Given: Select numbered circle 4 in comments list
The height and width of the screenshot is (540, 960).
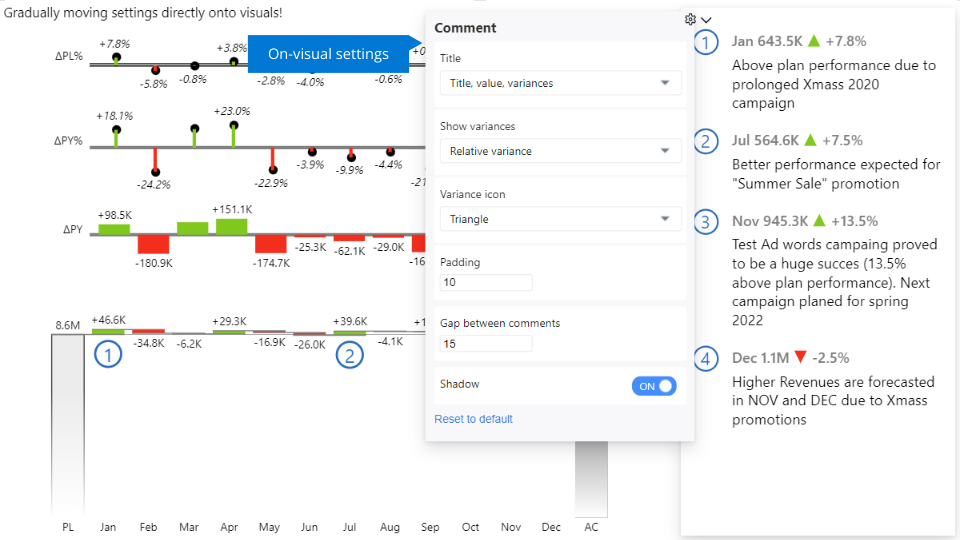Looking at the screenshot, I should (x=707, y=358).
